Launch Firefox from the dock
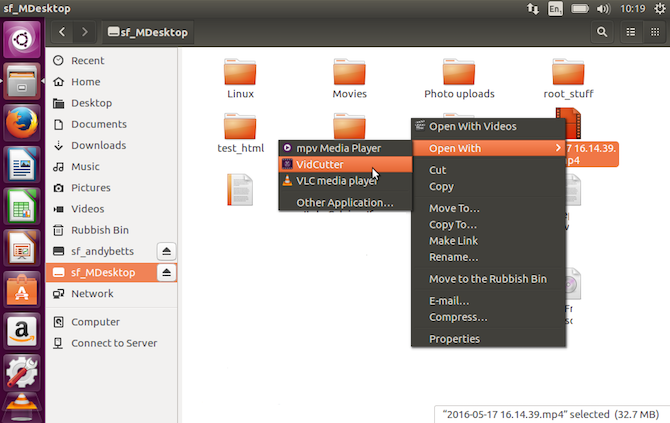Viewport: 670px width, 423px height. coord(22,123)
